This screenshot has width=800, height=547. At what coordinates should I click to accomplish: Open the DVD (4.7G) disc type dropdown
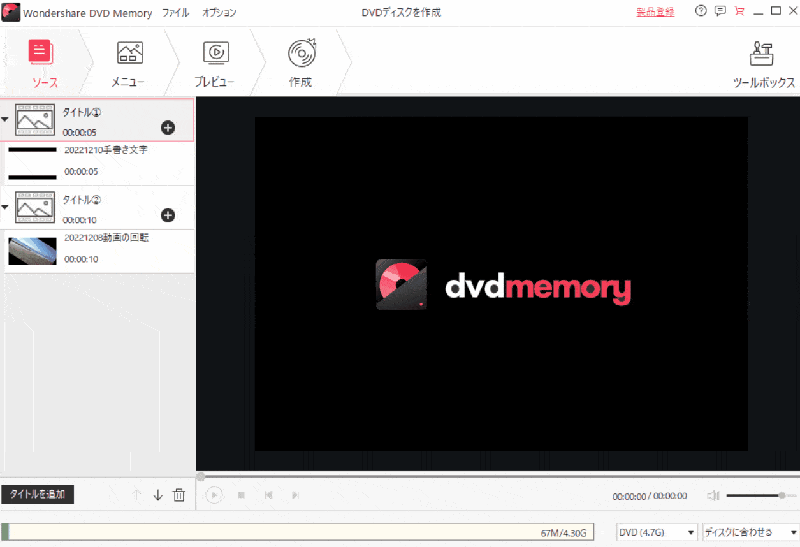(656, 532)
